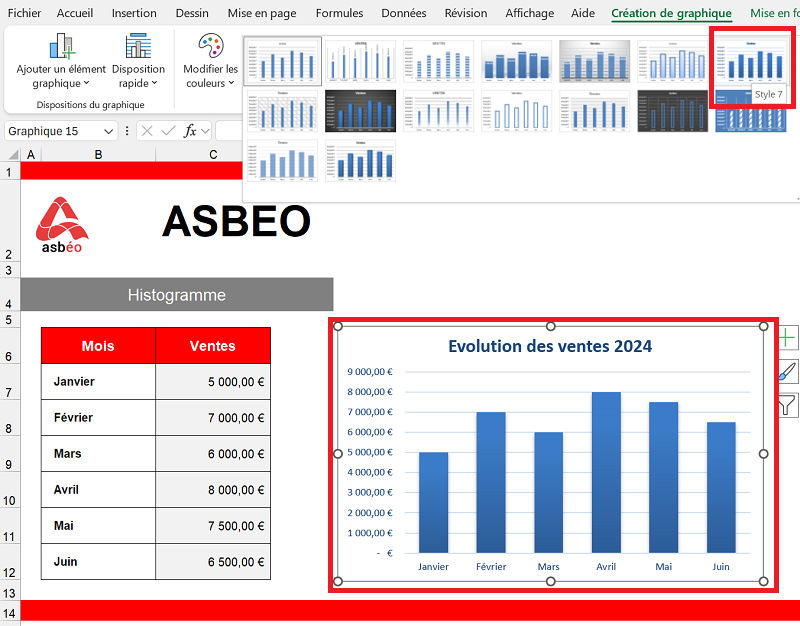Image resolution: width=800 pixels, height=626 pixels.
Task: Apply Style 15 thumbnail with pale blue bars
Action: click(x=283, y=160)
